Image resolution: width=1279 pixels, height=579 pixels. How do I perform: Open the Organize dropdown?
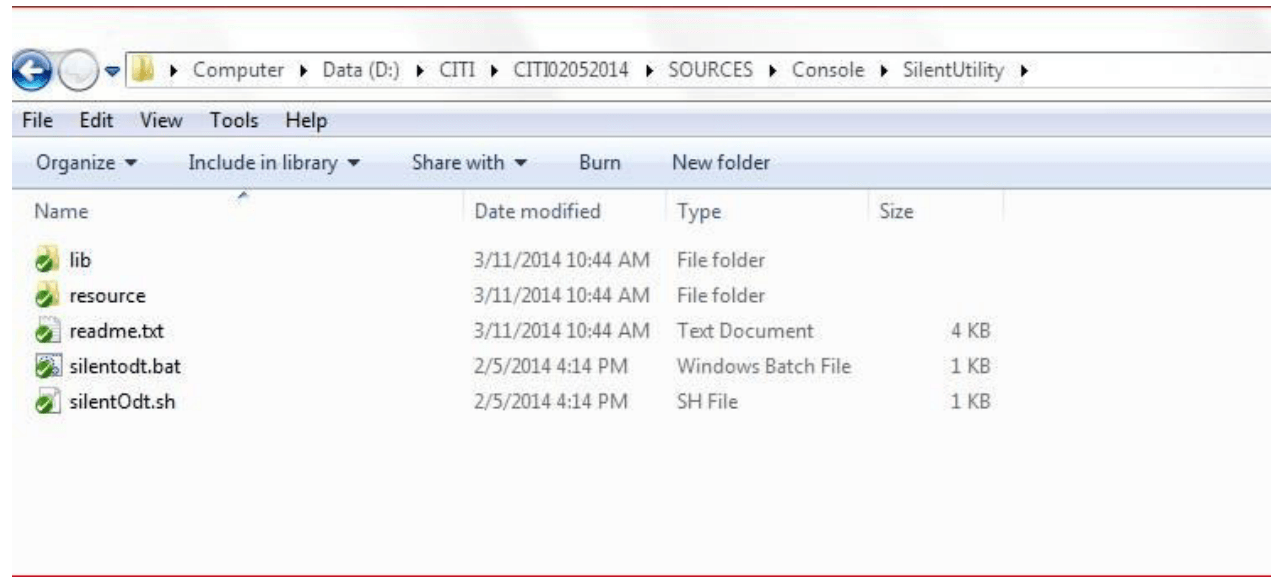(x=86, y=162)
